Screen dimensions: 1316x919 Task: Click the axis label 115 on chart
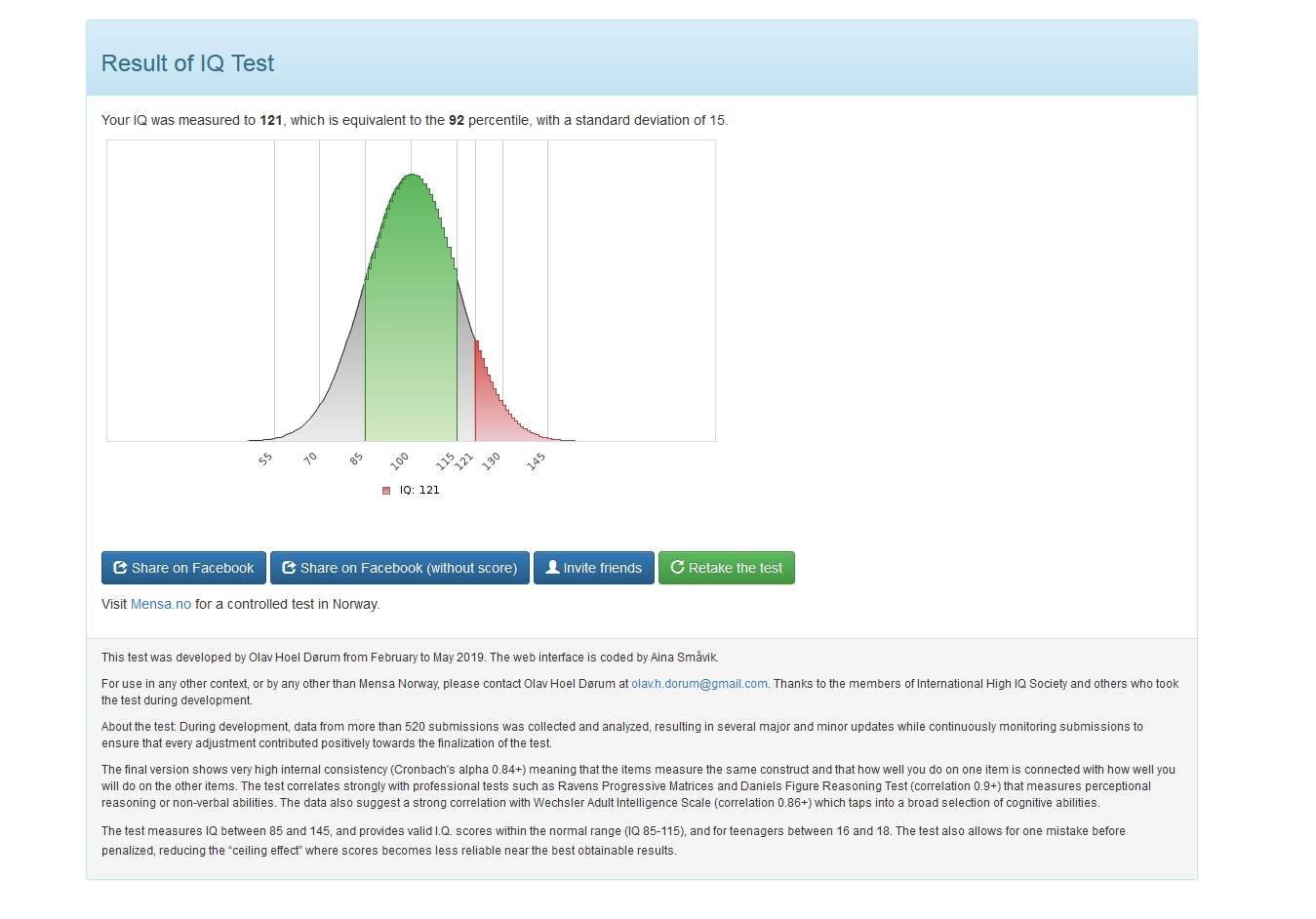point(446,460)
